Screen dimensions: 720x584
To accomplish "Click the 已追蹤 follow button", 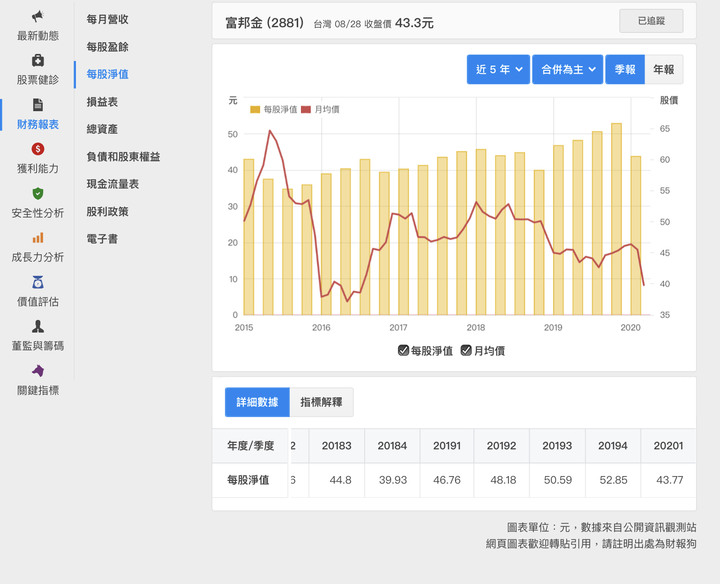I will (x=651, y=21).
